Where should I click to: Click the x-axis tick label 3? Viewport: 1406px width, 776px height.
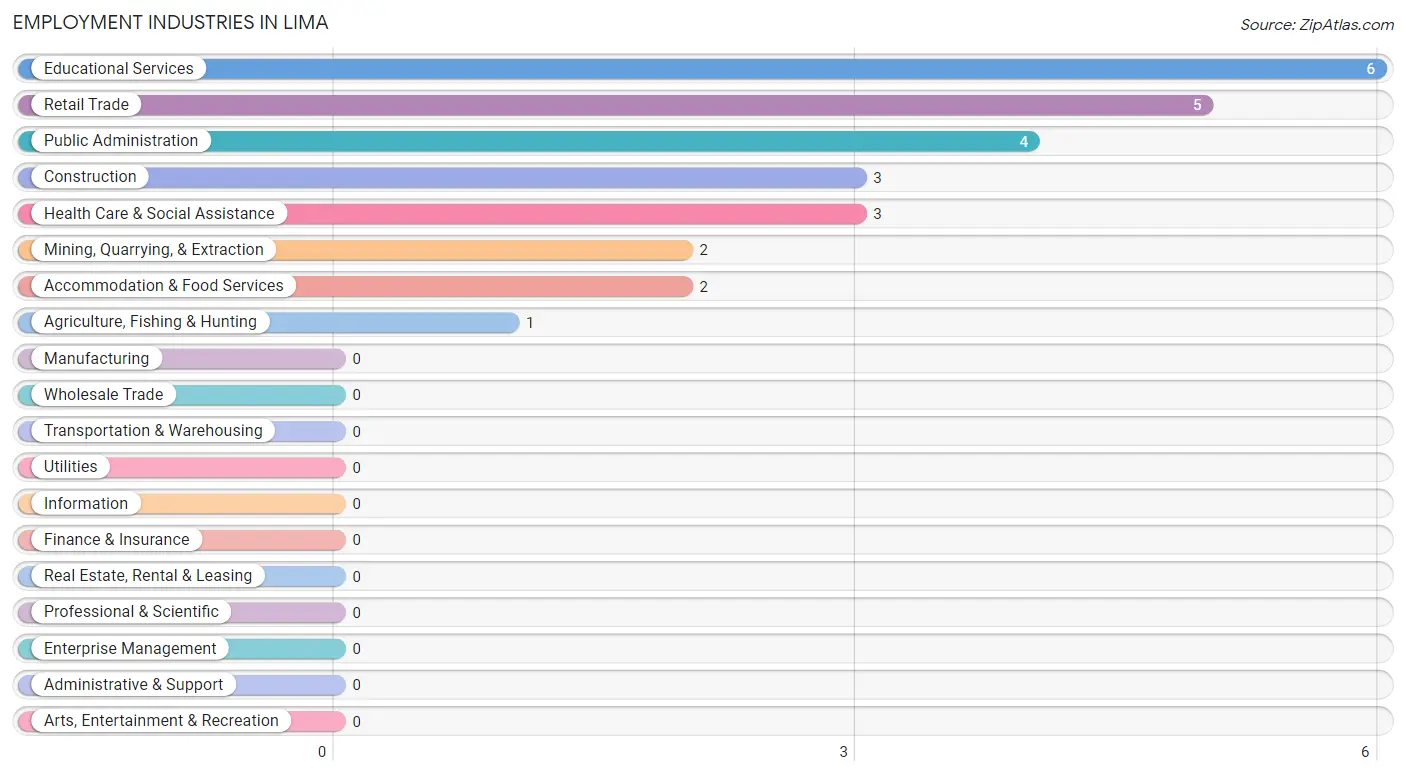[x=844, y=752]
